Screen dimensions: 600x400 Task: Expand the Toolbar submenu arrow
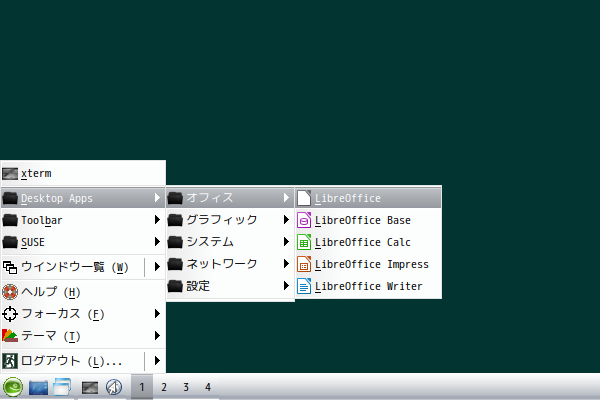pos(157,220)
